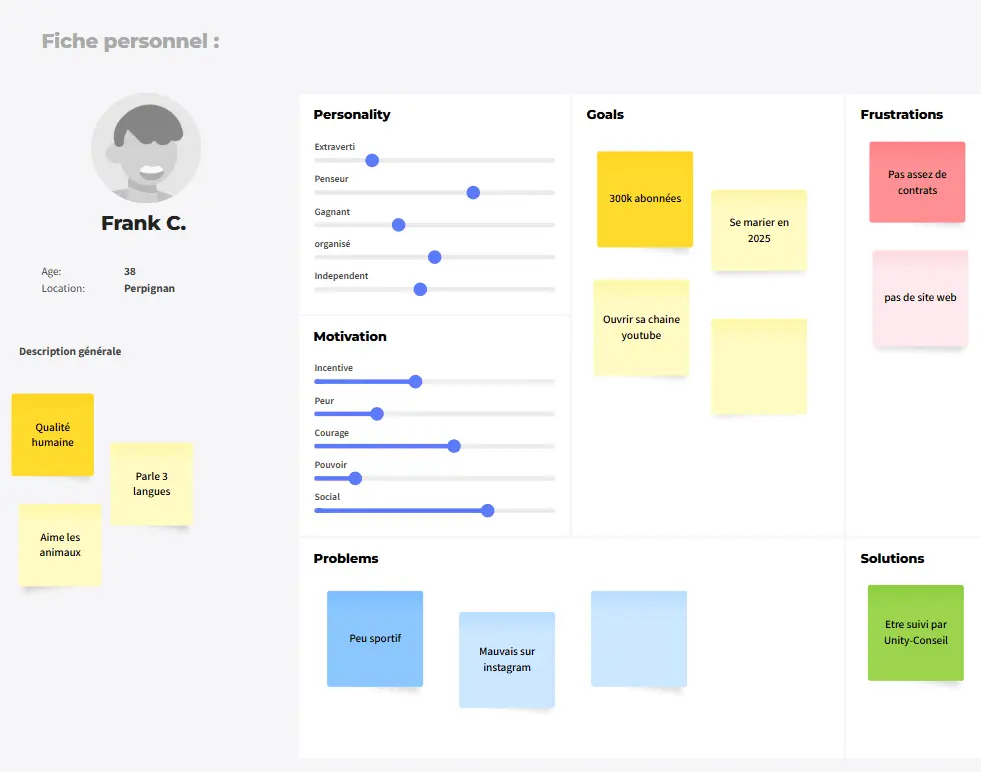Select the 'Se marier en 2025' note
This screenshot has height=772, width=981.
[x=759, y=230]
